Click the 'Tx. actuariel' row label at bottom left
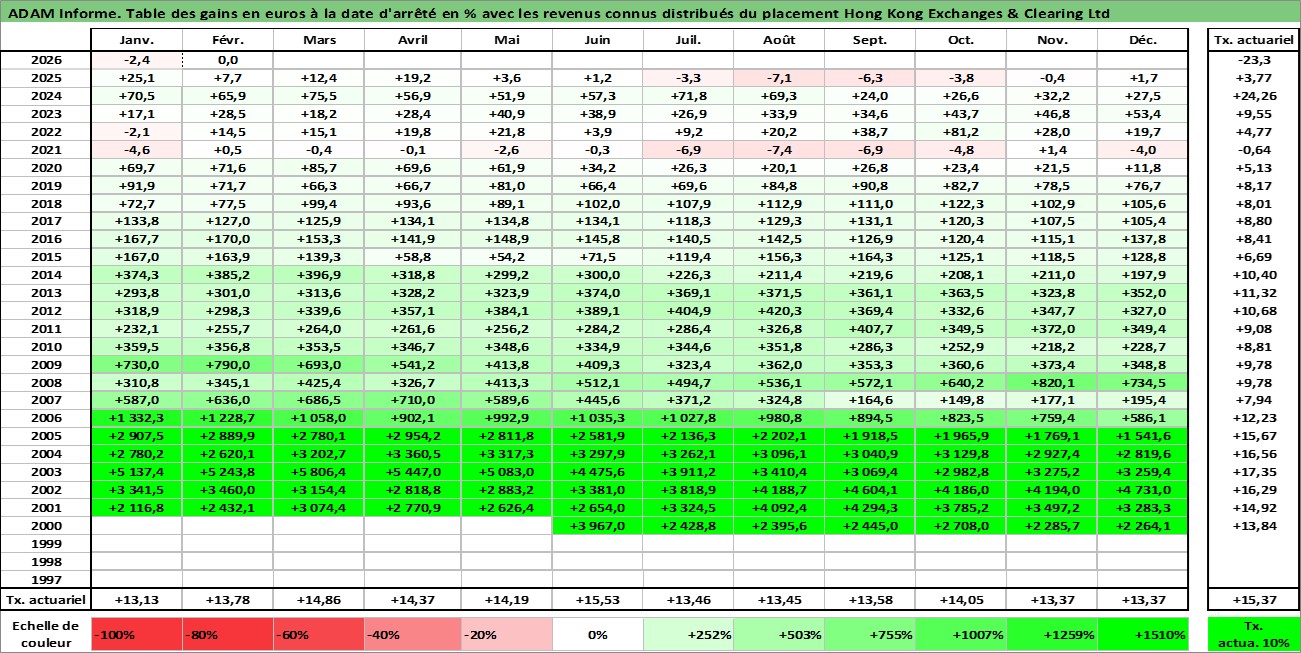 click(x=46, y=599)
